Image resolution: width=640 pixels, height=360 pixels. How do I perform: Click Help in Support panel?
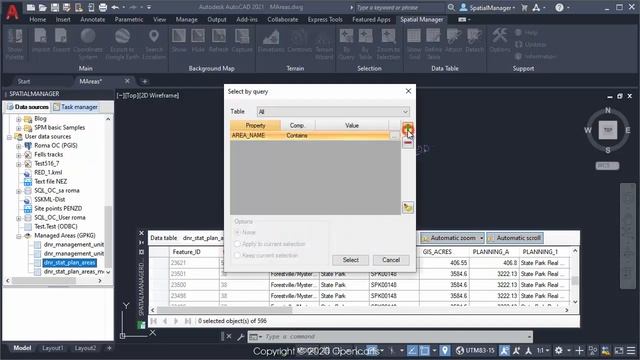[x=527, y=32]
